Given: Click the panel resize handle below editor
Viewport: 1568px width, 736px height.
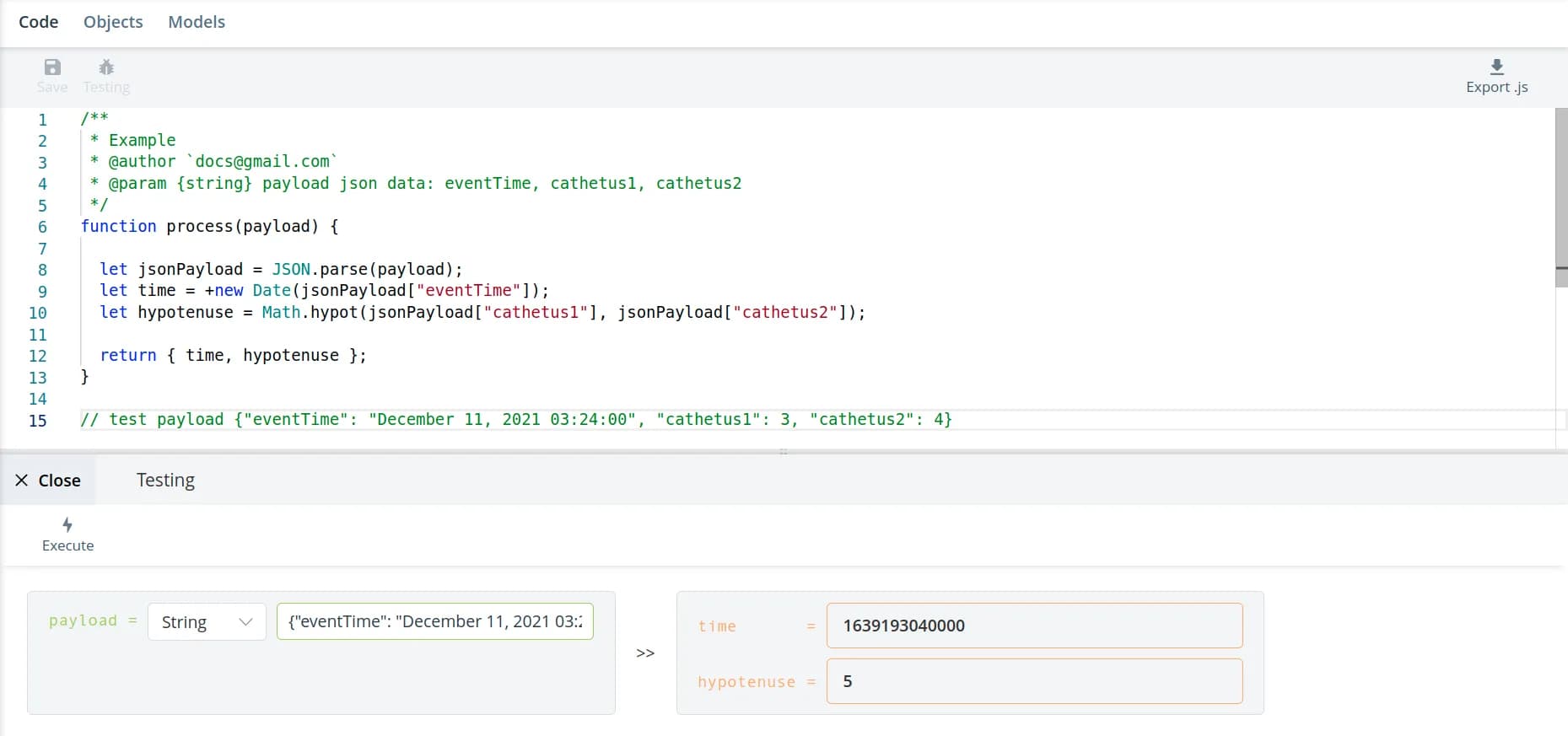Looking at the screenshot, I should point(784,452).
